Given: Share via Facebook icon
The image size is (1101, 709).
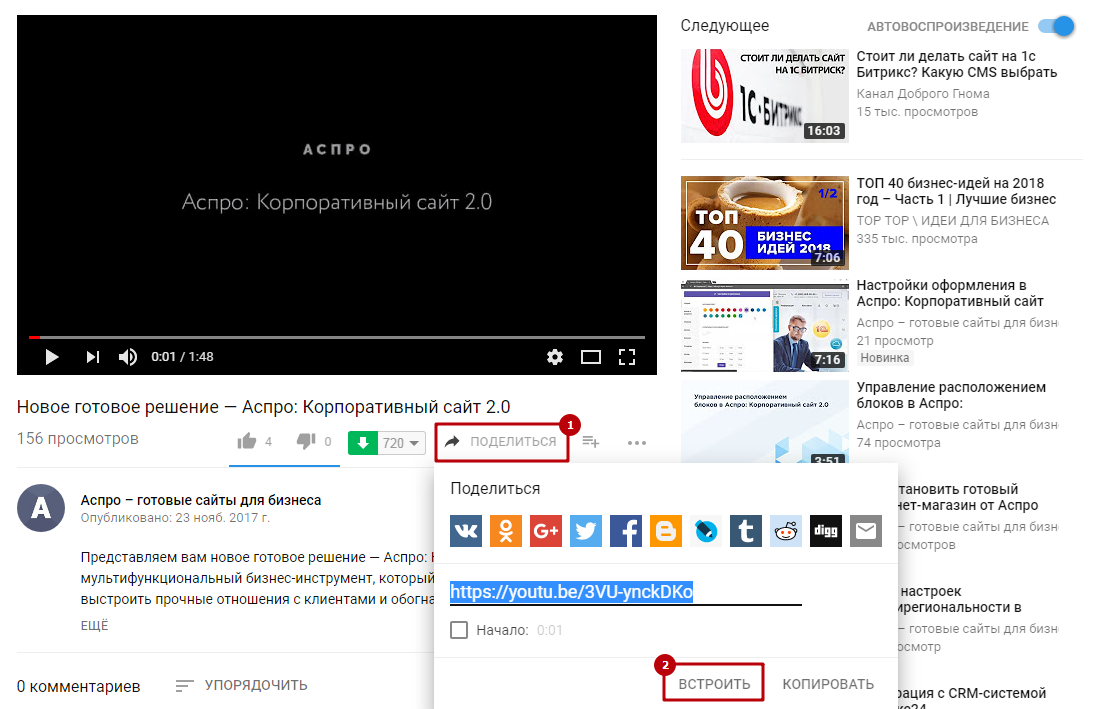Looking at the screenshot, I should tap(626, 531).
